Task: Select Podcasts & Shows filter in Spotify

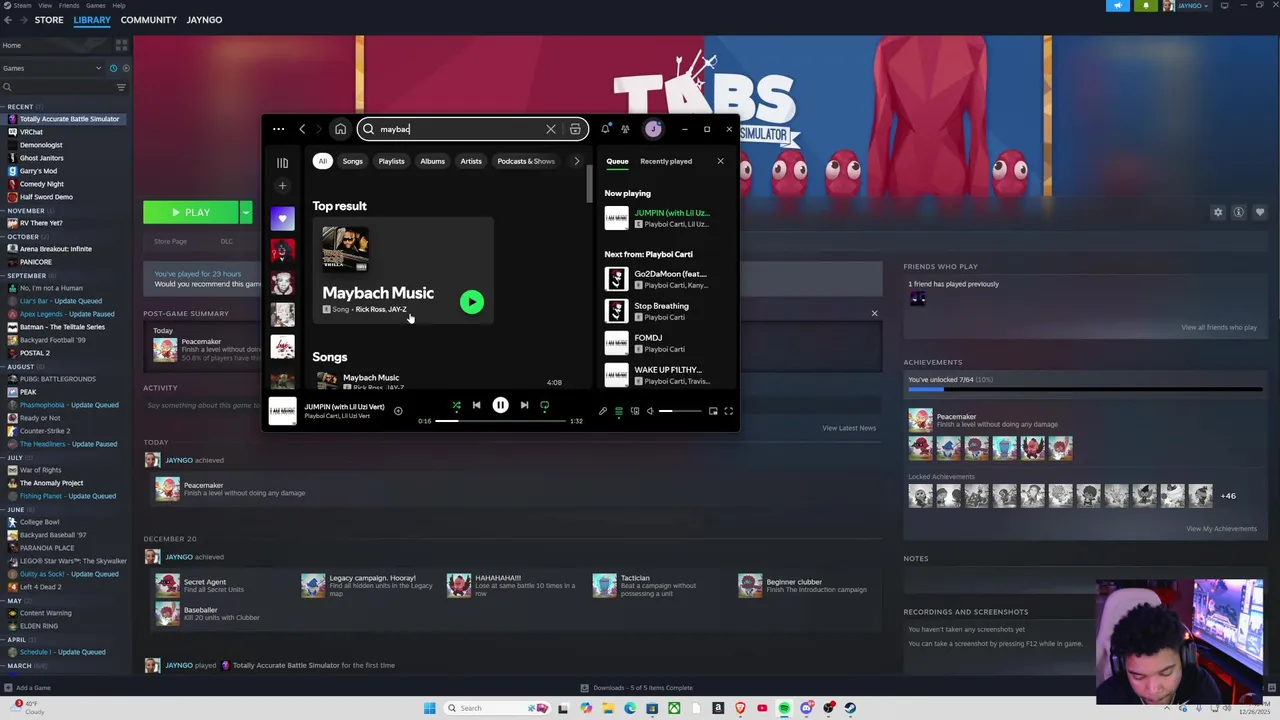Action: pyautogui.click(x=526, y=161)
